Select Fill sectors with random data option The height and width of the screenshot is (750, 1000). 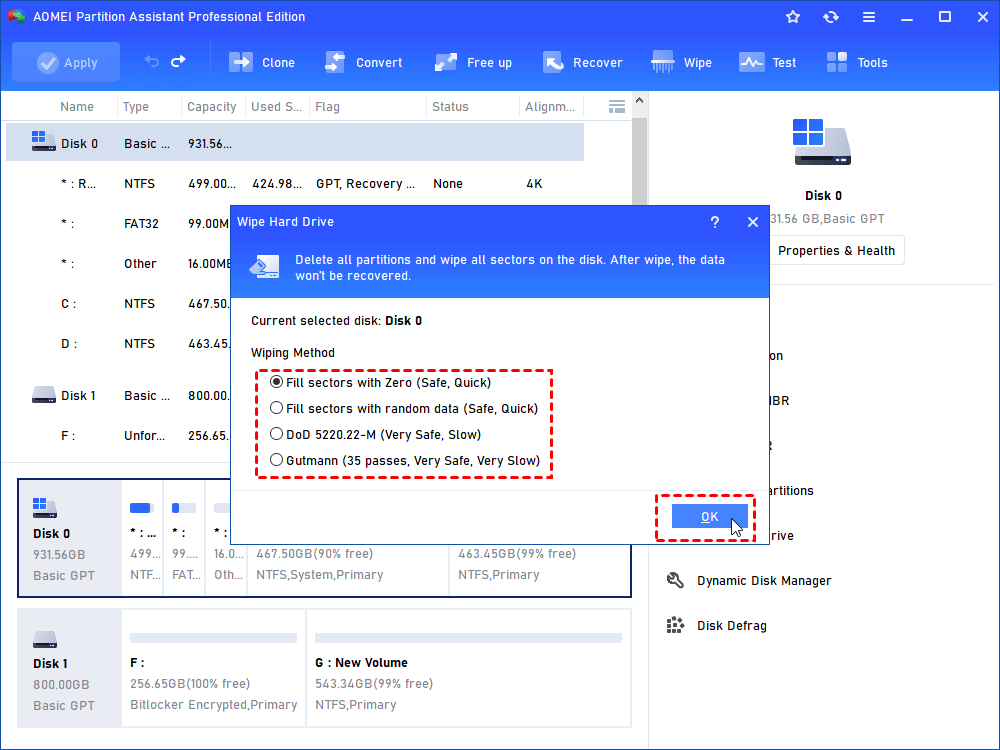404,408
